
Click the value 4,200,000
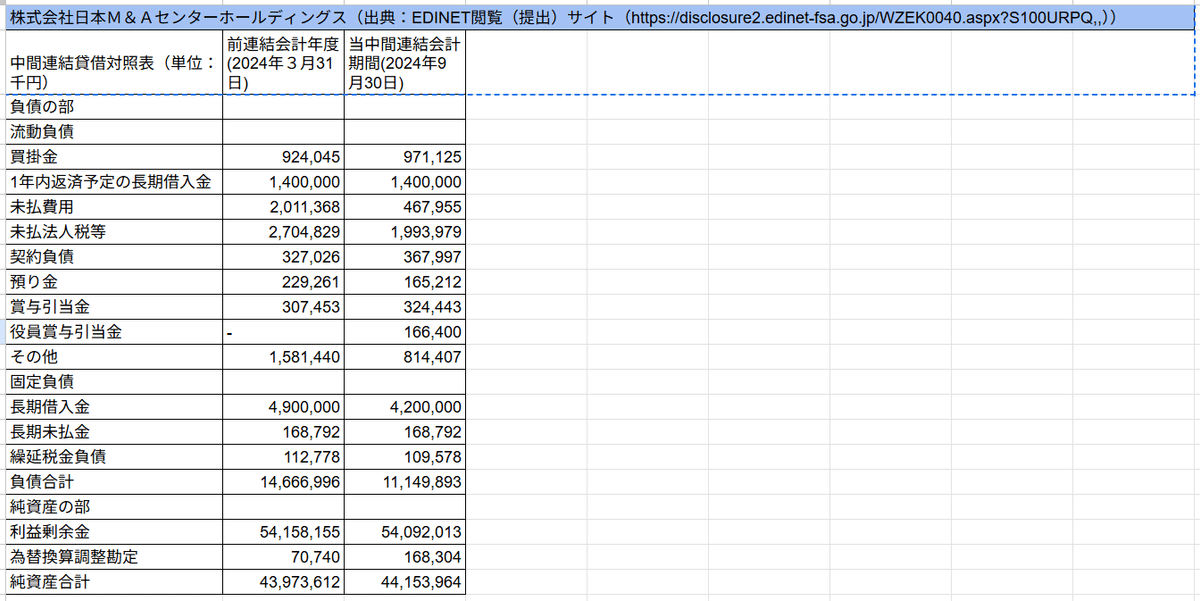point(405,407)
